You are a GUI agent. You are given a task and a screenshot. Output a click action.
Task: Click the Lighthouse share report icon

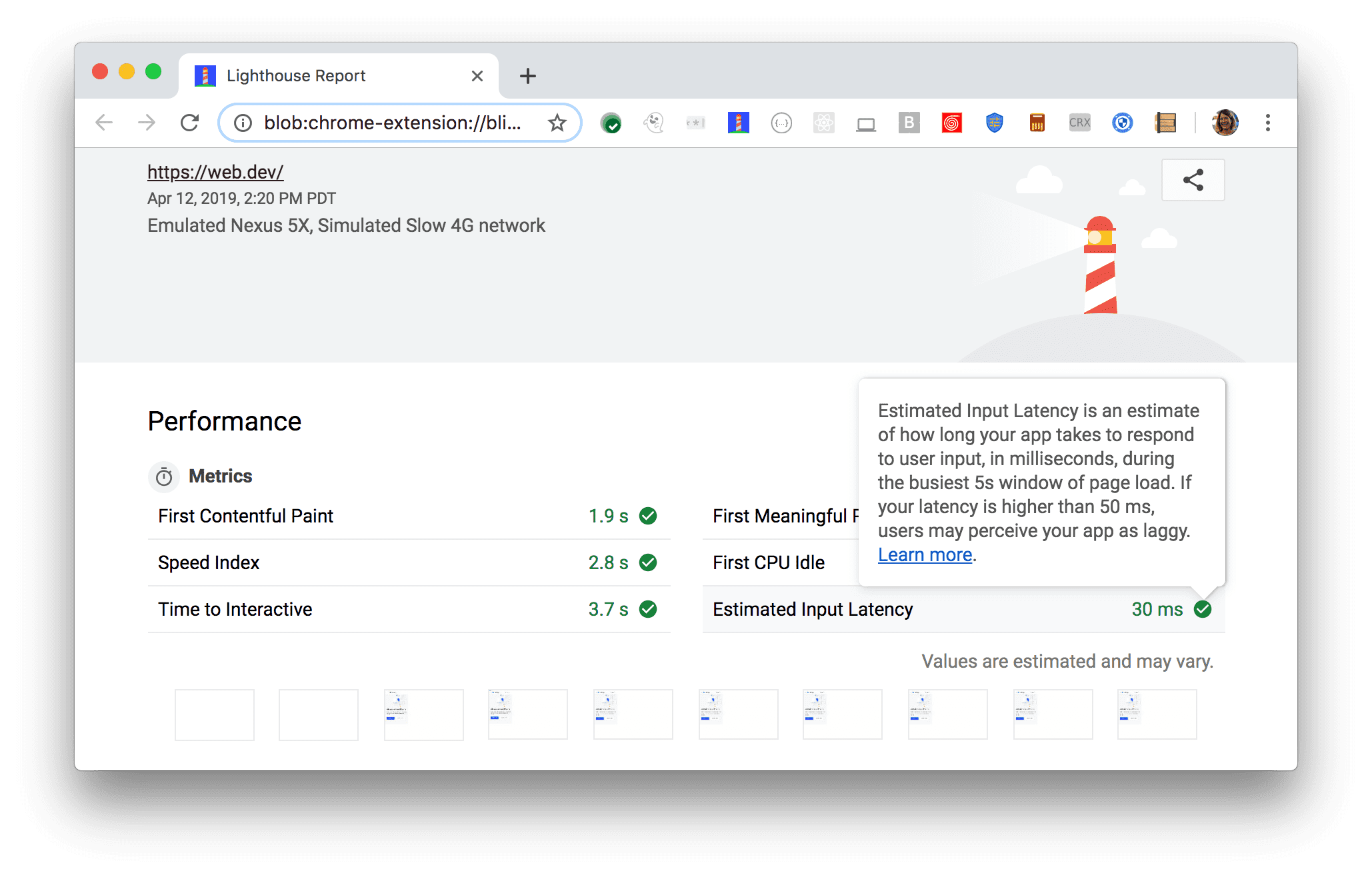coord(1193,181)
